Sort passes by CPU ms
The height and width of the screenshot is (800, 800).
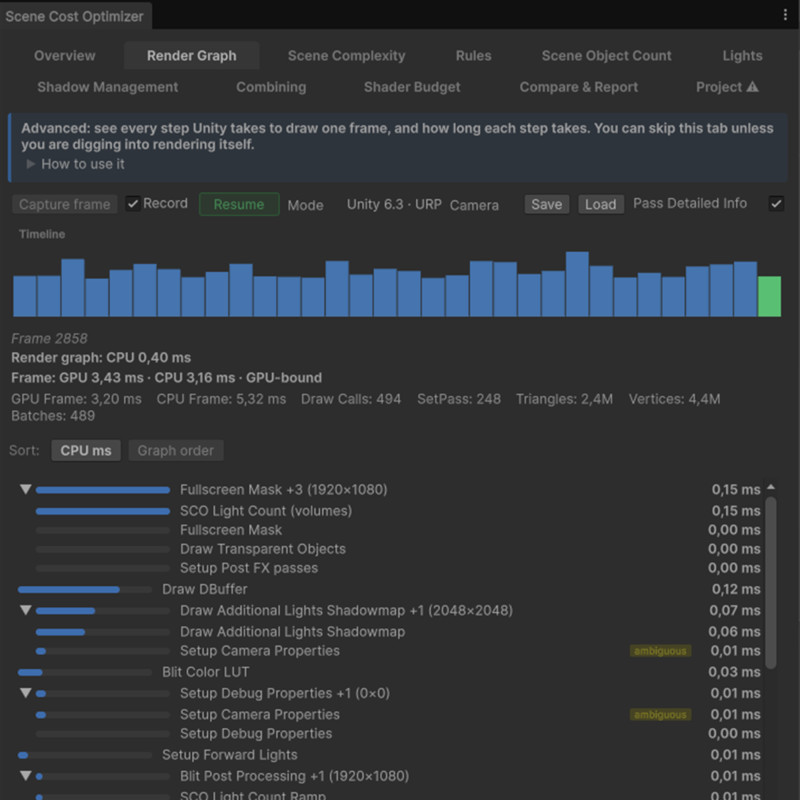[86, 451]
